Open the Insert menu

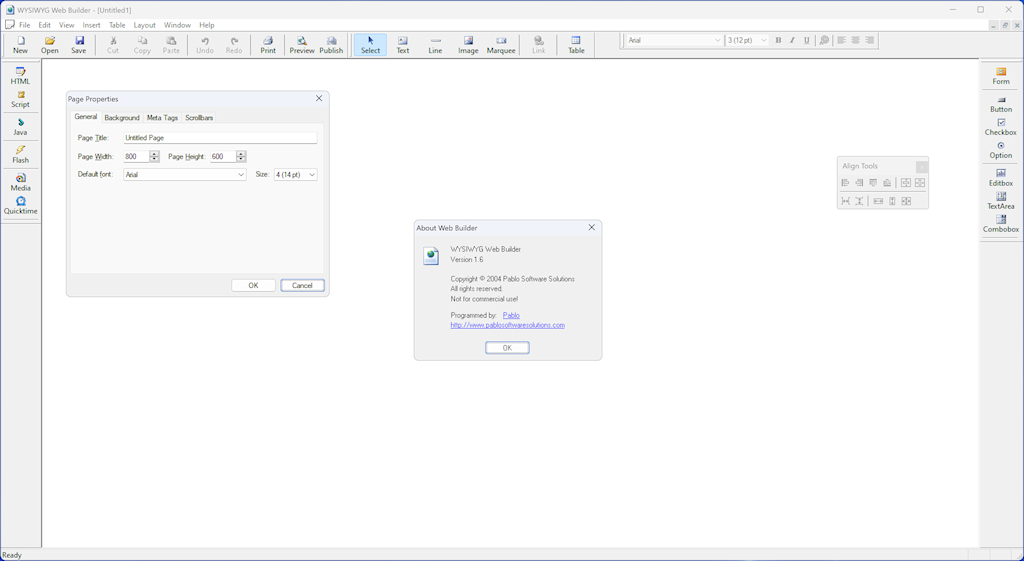tap(91, 25)
